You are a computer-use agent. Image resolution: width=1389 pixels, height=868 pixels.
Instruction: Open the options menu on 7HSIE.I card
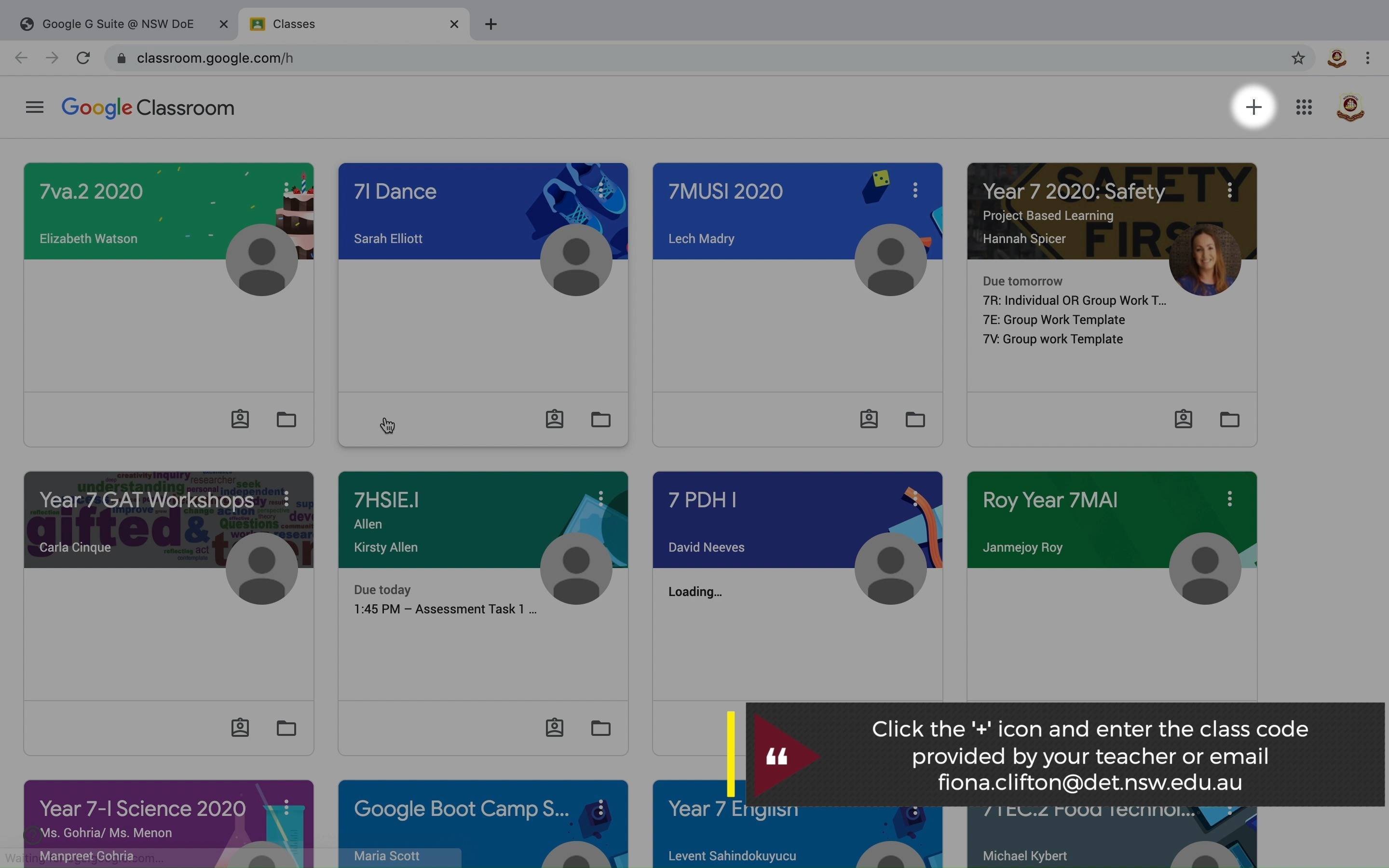[x=601, y=498]
